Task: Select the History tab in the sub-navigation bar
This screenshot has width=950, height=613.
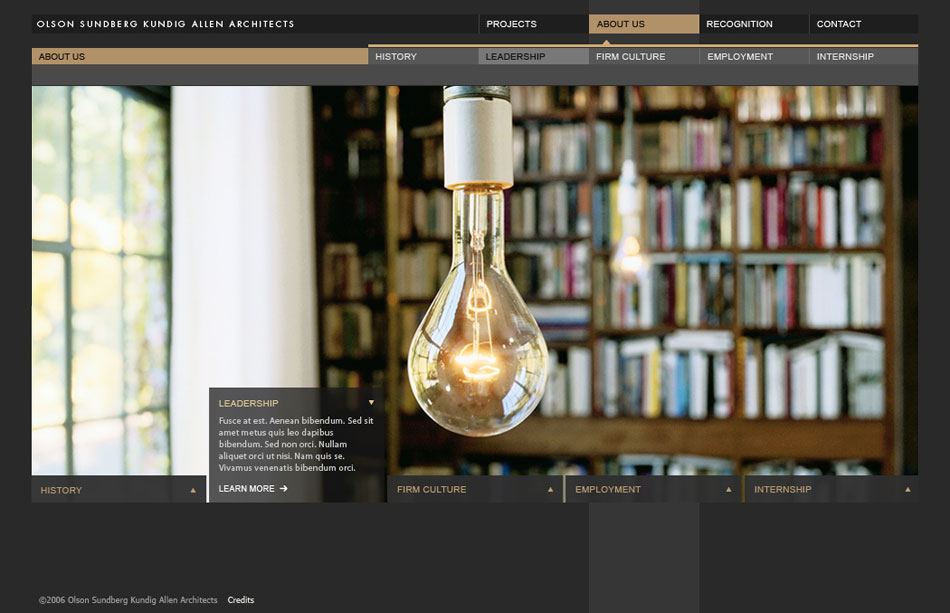Action: [x=396, y=57]
